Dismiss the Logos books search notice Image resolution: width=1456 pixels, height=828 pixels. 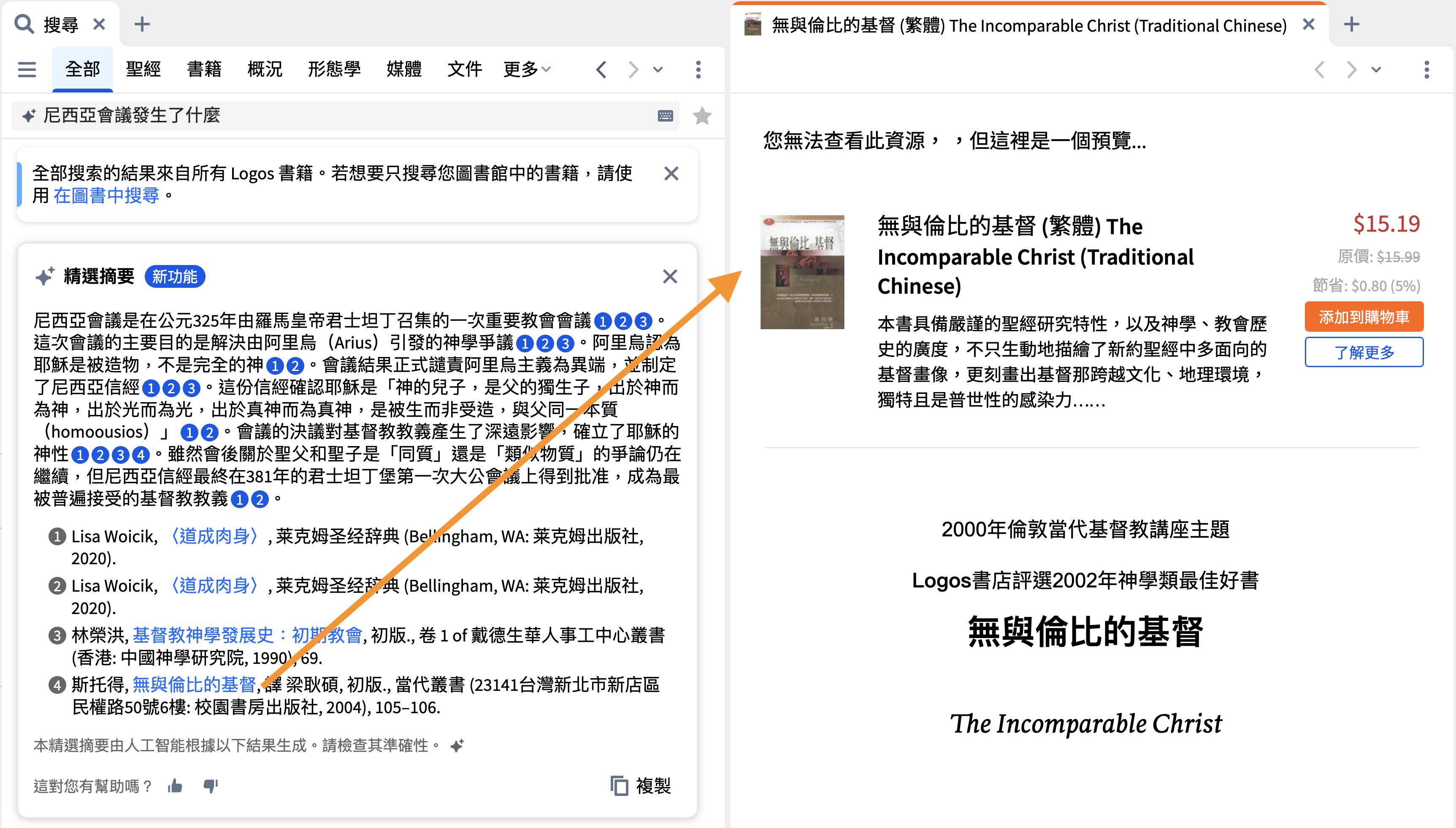click(x=671, y=173)
